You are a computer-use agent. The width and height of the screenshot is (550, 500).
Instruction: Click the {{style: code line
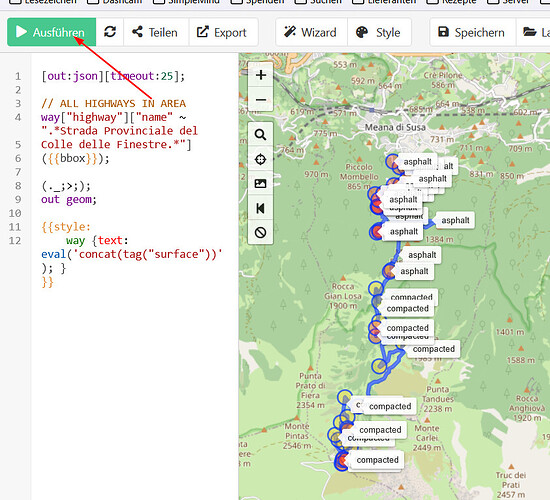coord(66,227)
